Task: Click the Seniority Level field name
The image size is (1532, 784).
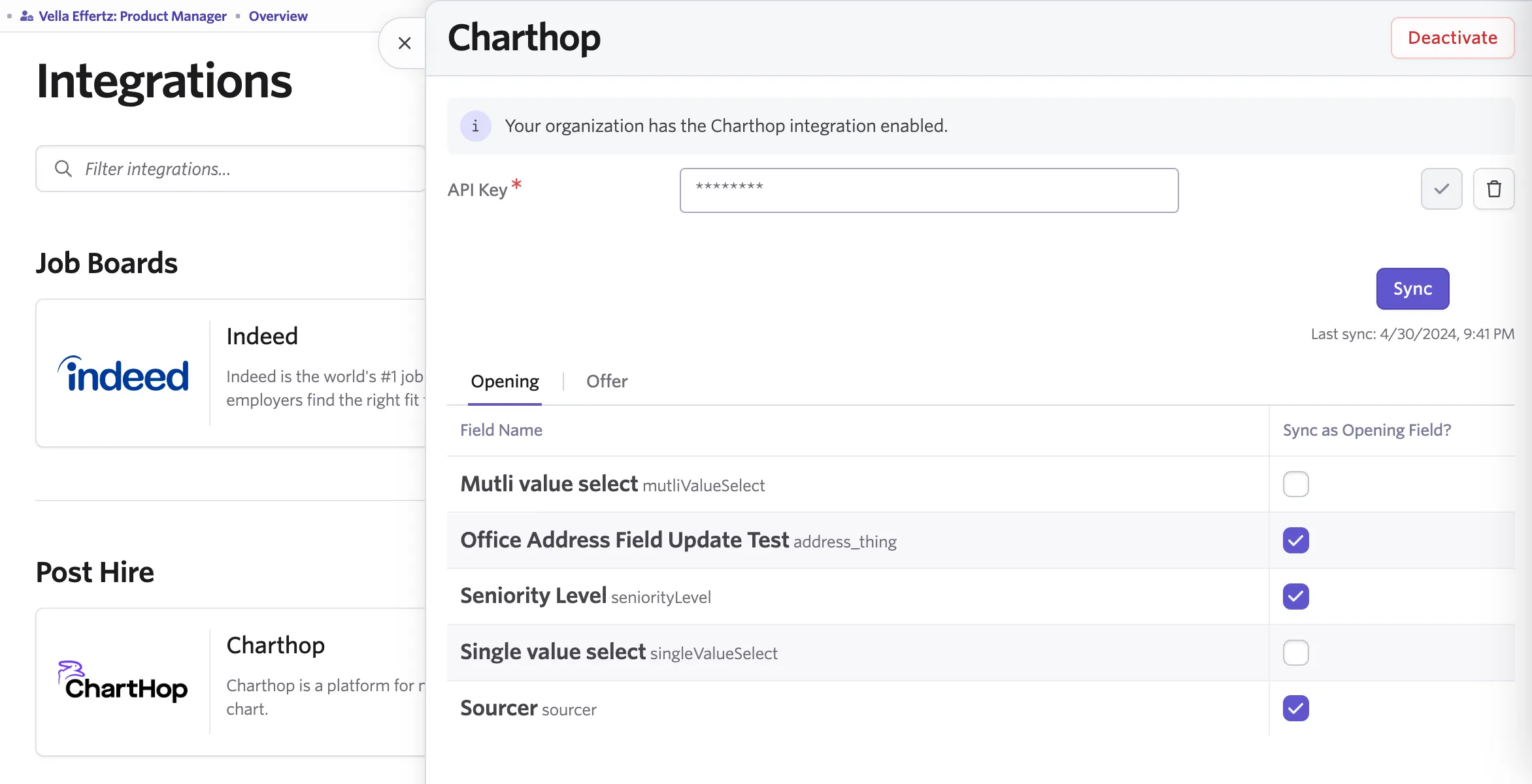Action: [533, 596]
